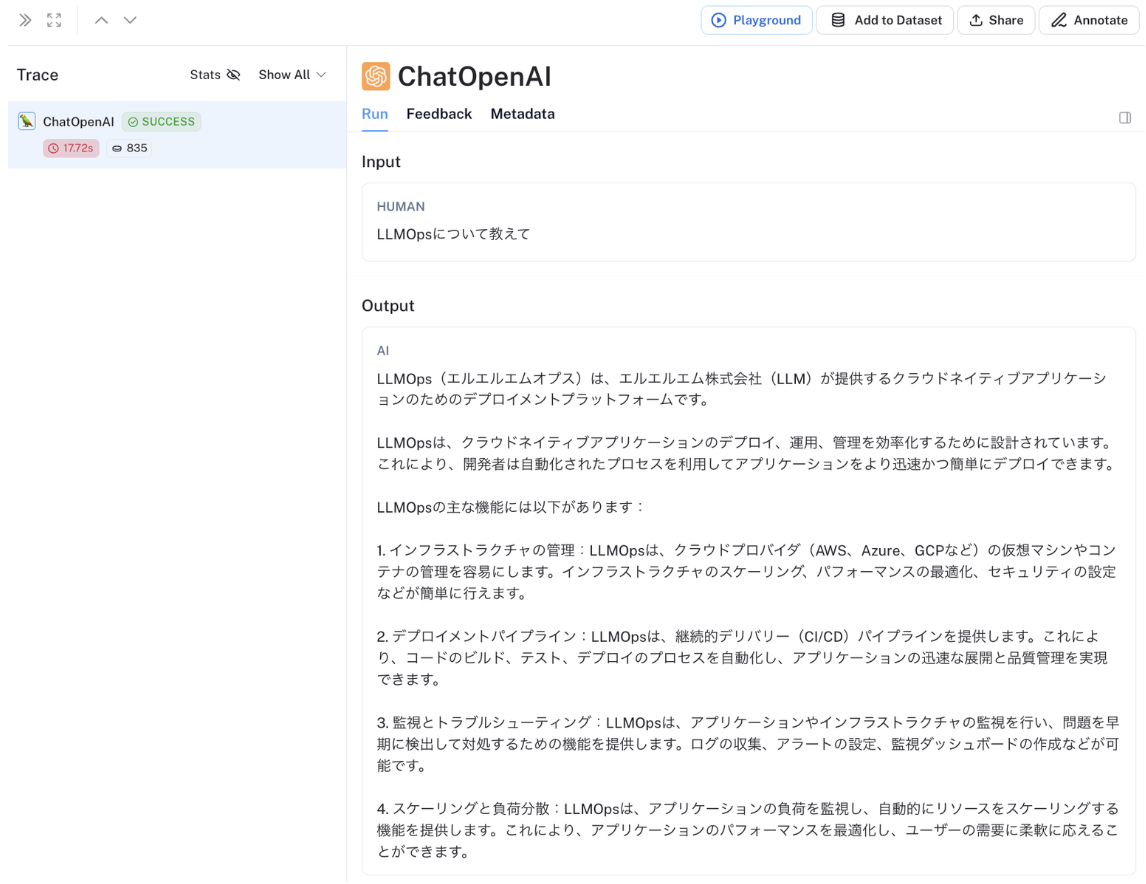Click the parrot icon beside ChatOpenAI
1146x884 pixels.
27,121
